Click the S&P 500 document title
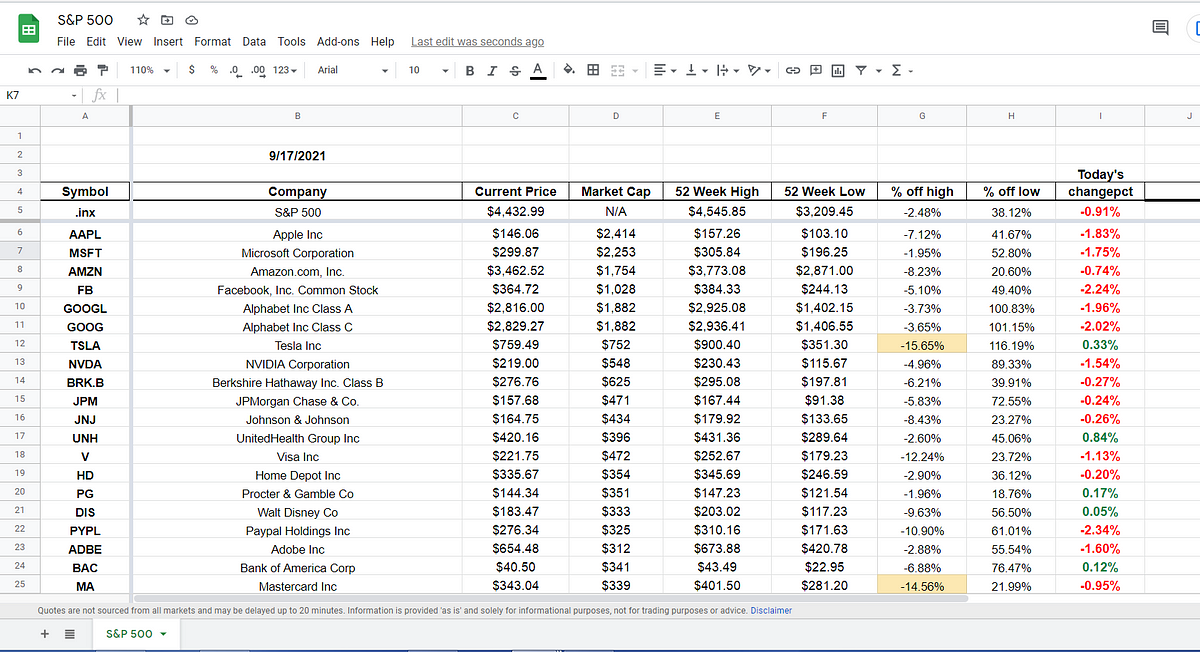This screenshot has height=652, width=1200. [86, 20]
